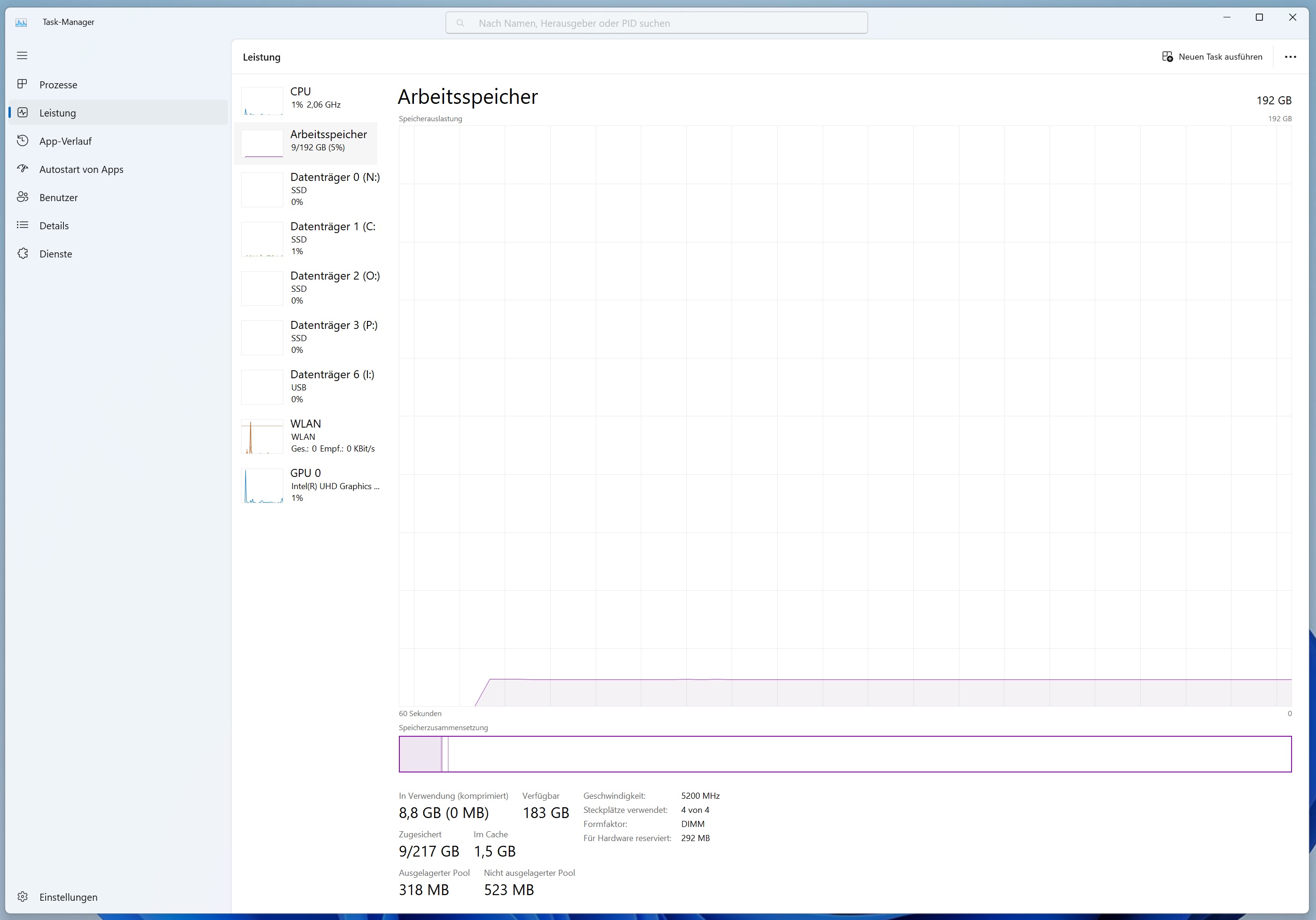Click Task-Manager app icon in title bar
This screenshot has width=1316, height=920.
pyautogui.click(x=21, y=23)
